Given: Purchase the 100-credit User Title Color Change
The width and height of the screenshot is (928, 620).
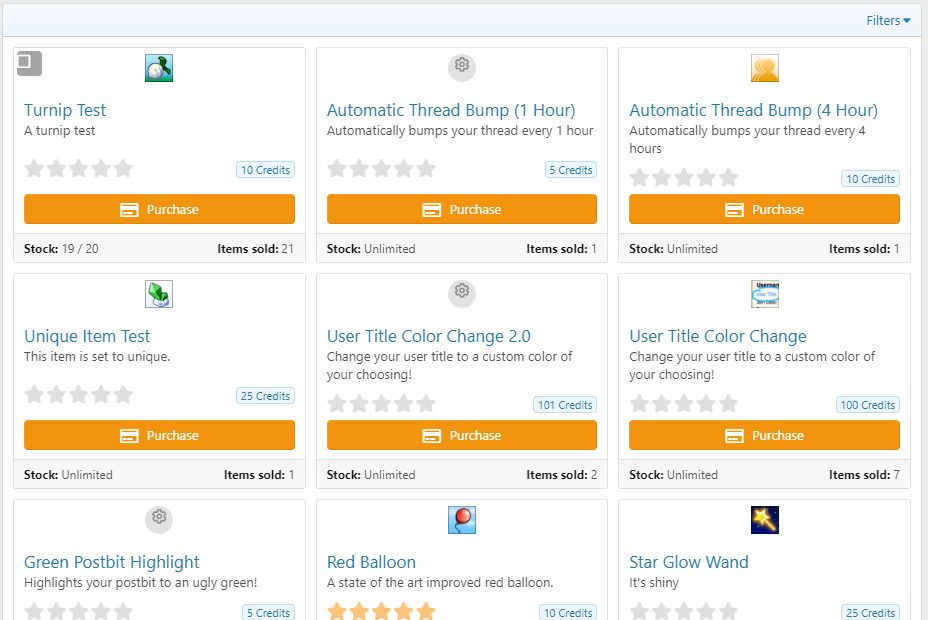Looking at the screenshot, I should coord(764,435).
